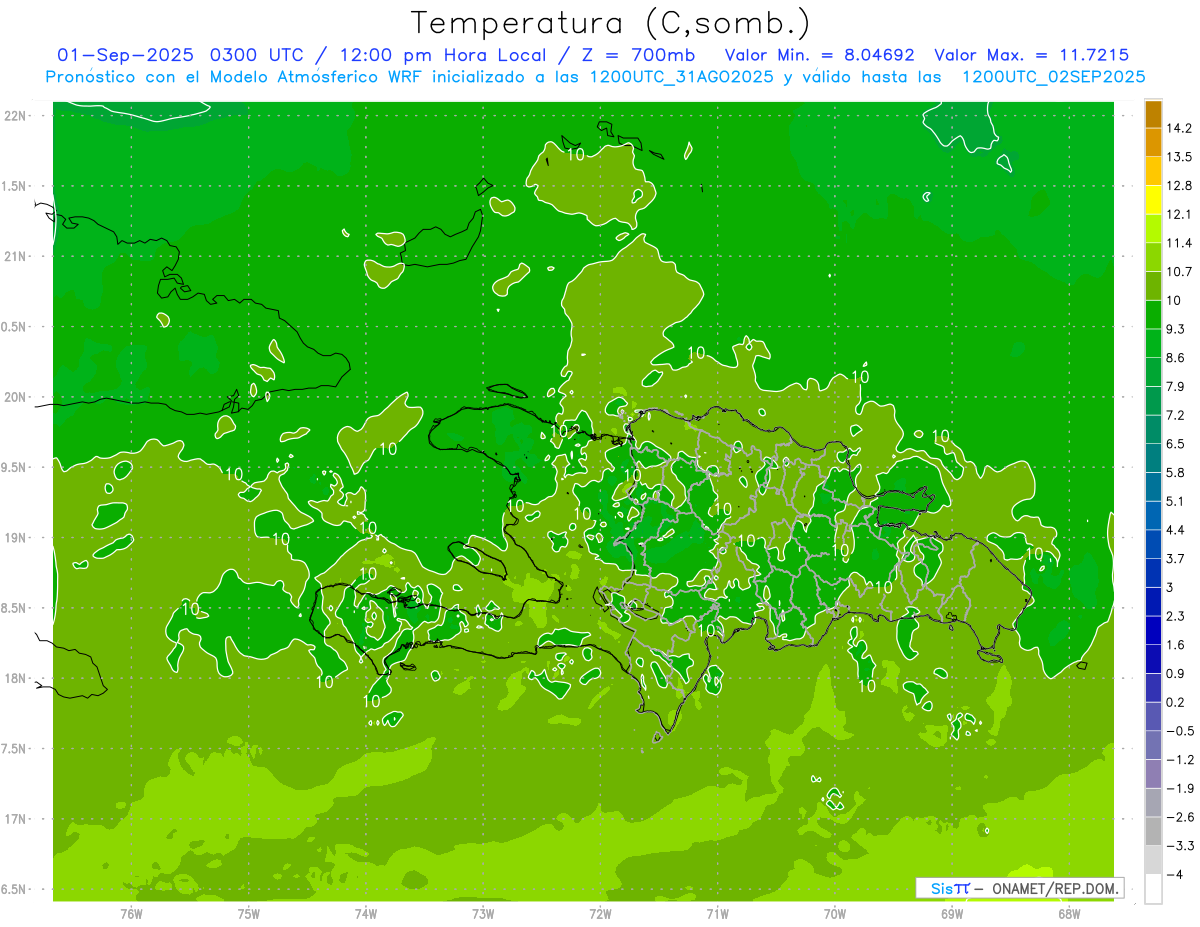Click the -3.3 colorbar value

point(1179,846)
